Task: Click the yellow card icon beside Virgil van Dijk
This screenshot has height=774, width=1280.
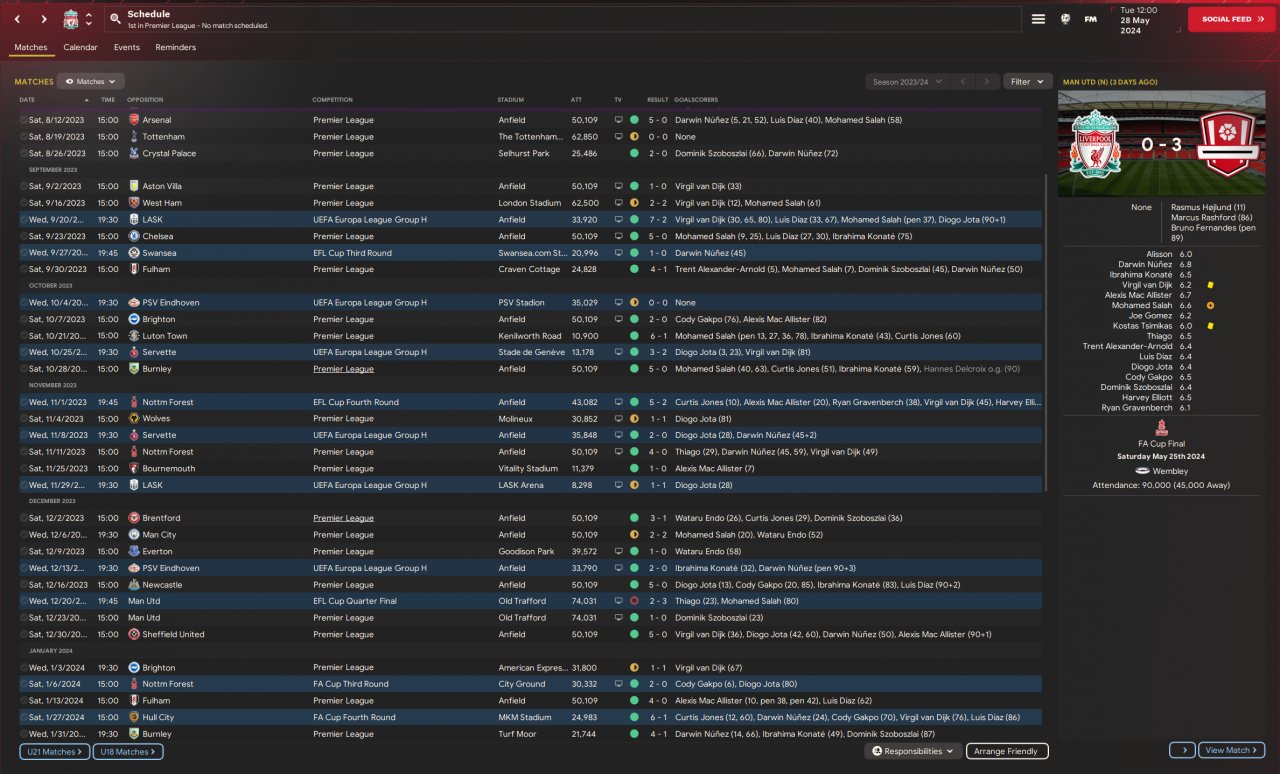Action: click(1210, 285)
